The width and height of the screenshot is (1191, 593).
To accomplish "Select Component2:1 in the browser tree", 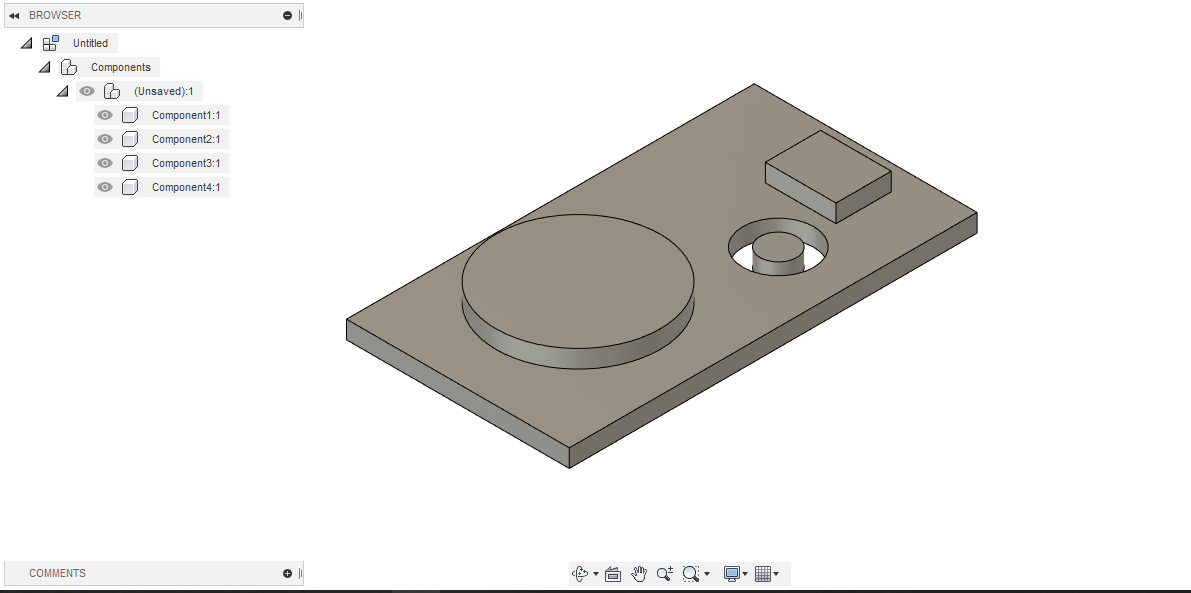I will coord(186,139).
